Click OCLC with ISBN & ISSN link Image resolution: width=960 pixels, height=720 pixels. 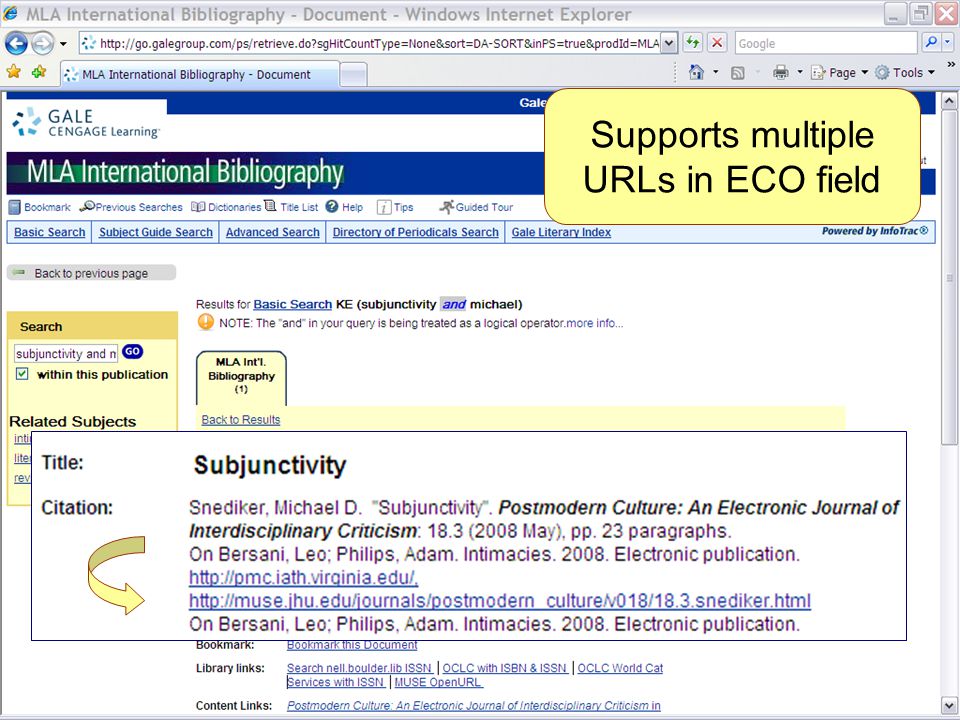pos(505,668)
